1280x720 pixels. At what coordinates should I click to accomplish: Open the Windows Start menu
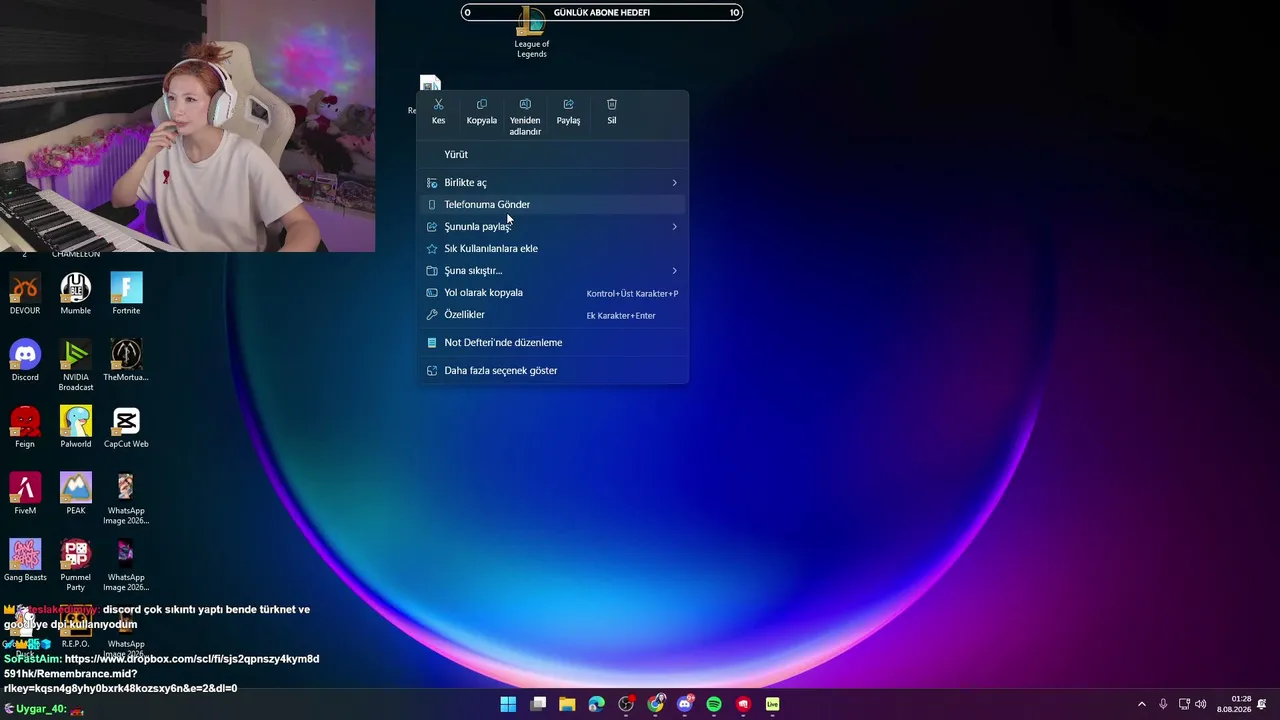(508, 704)
